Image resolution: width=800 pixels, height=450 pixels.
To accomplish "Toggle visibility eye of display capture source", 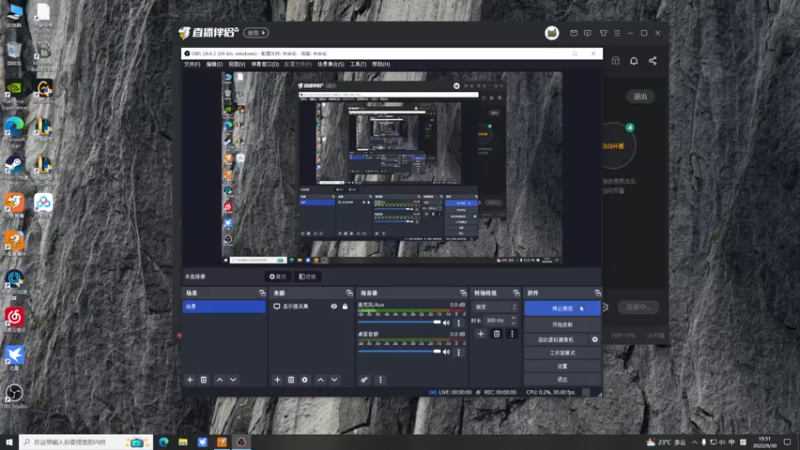I will (334, 306).
